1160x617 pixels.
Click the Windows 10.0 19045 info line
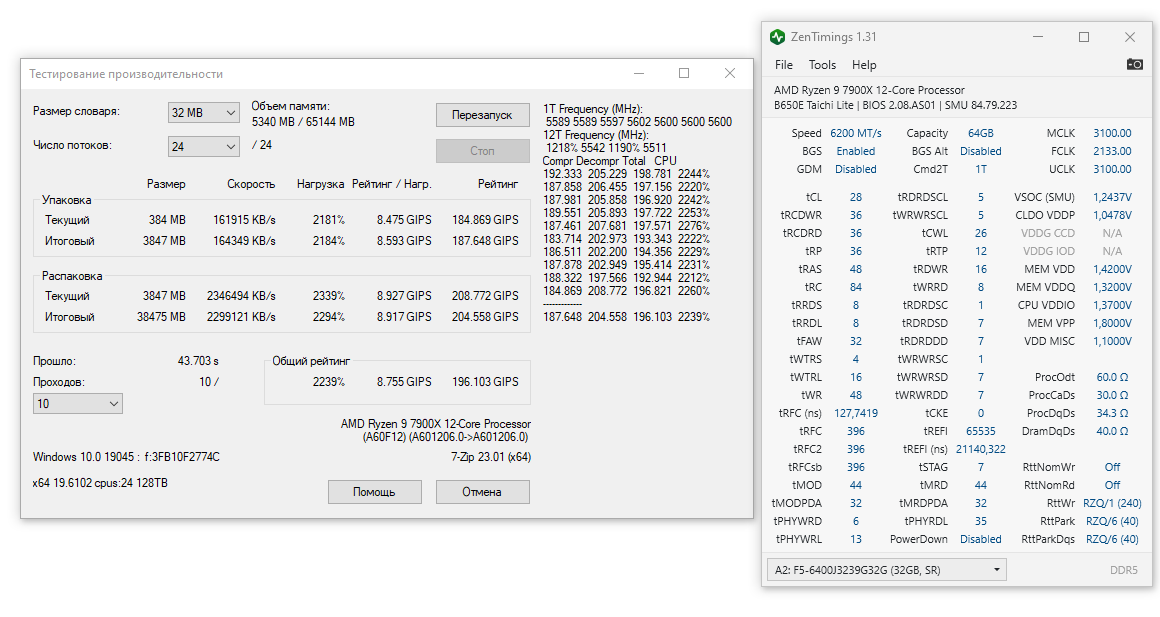(x=127, y=457)
